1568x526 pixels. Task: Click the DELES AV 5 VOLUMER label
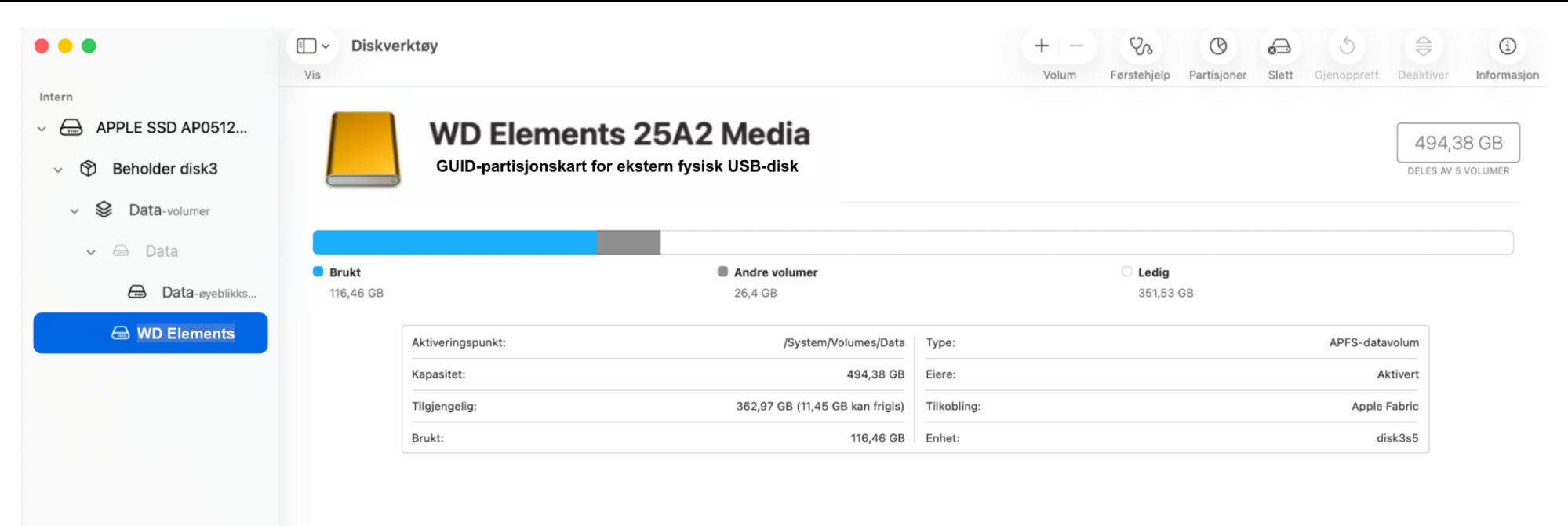(x=1458, y=170)
